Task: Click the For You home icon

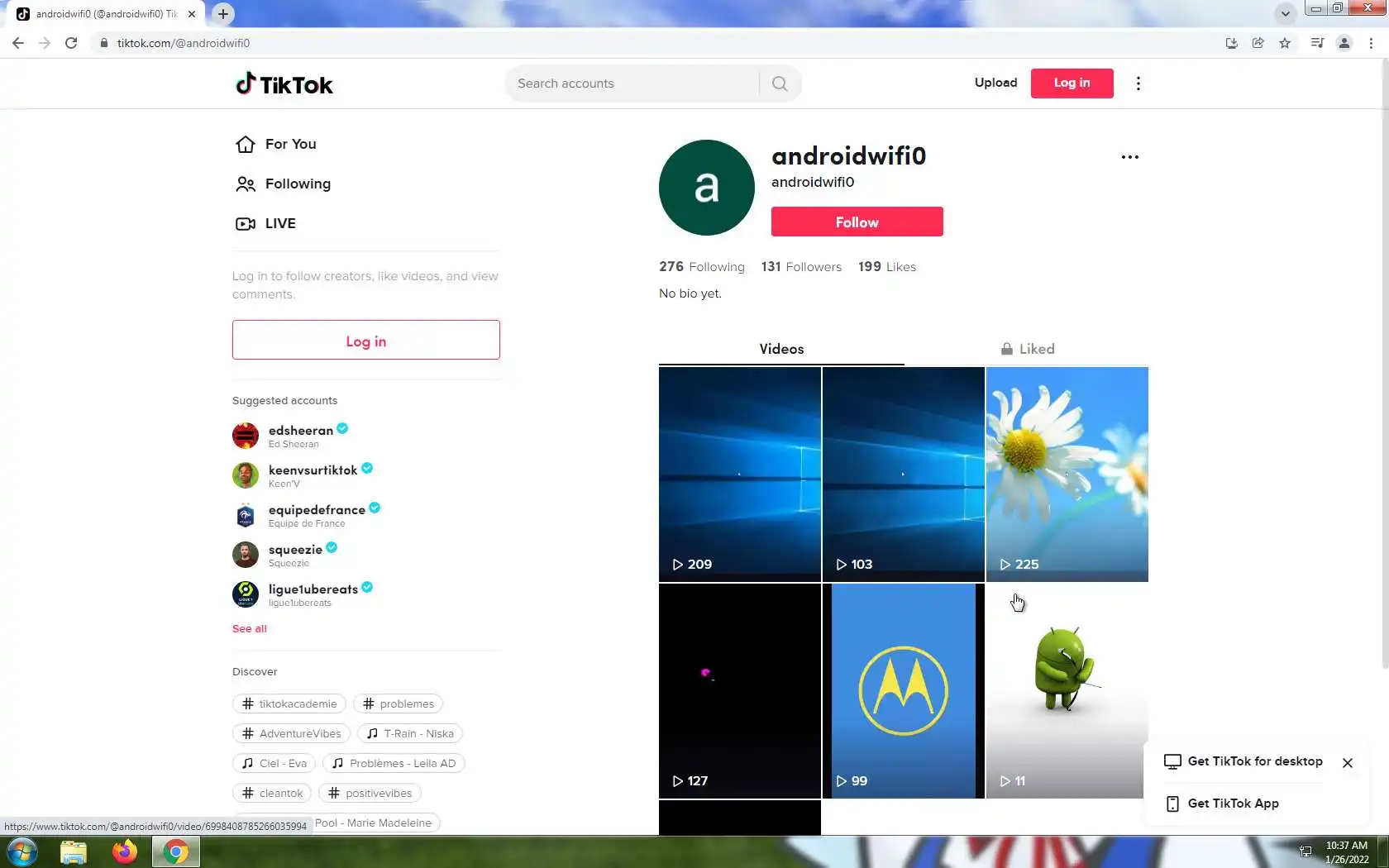Action: pyautogui.click(x=246, y=145)
